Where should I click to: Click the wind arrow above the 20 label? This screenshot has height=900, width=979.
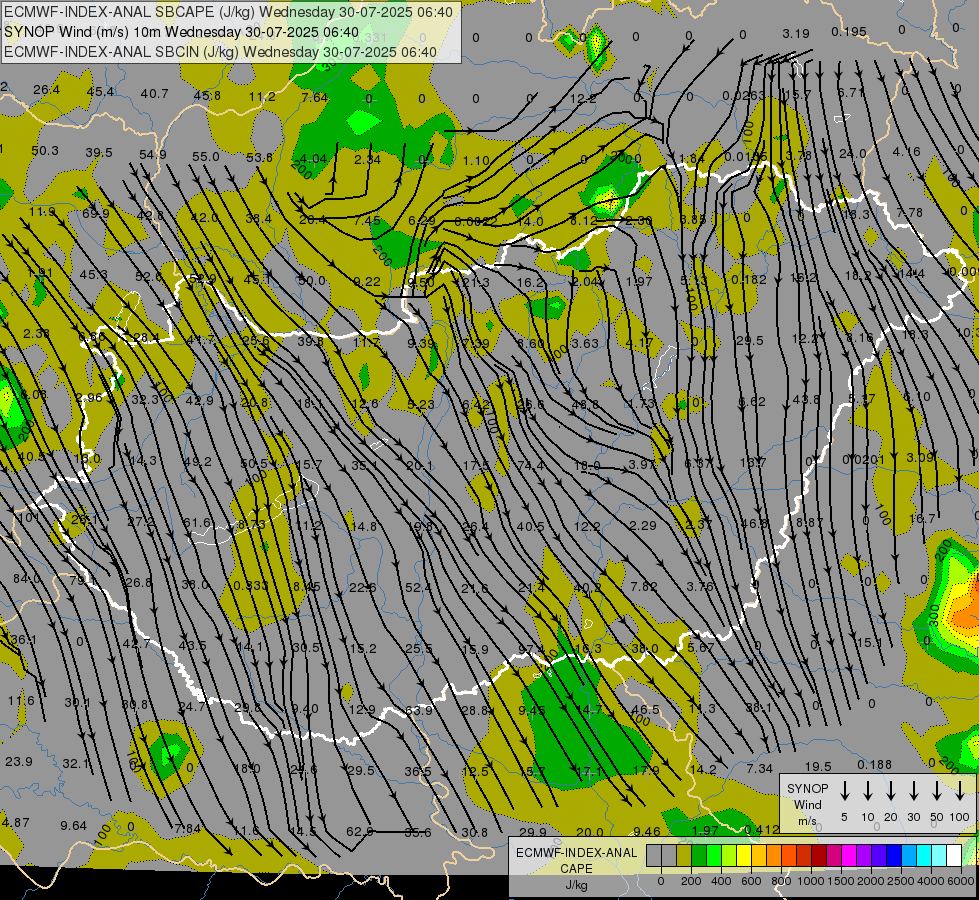(x=890, y=791)
